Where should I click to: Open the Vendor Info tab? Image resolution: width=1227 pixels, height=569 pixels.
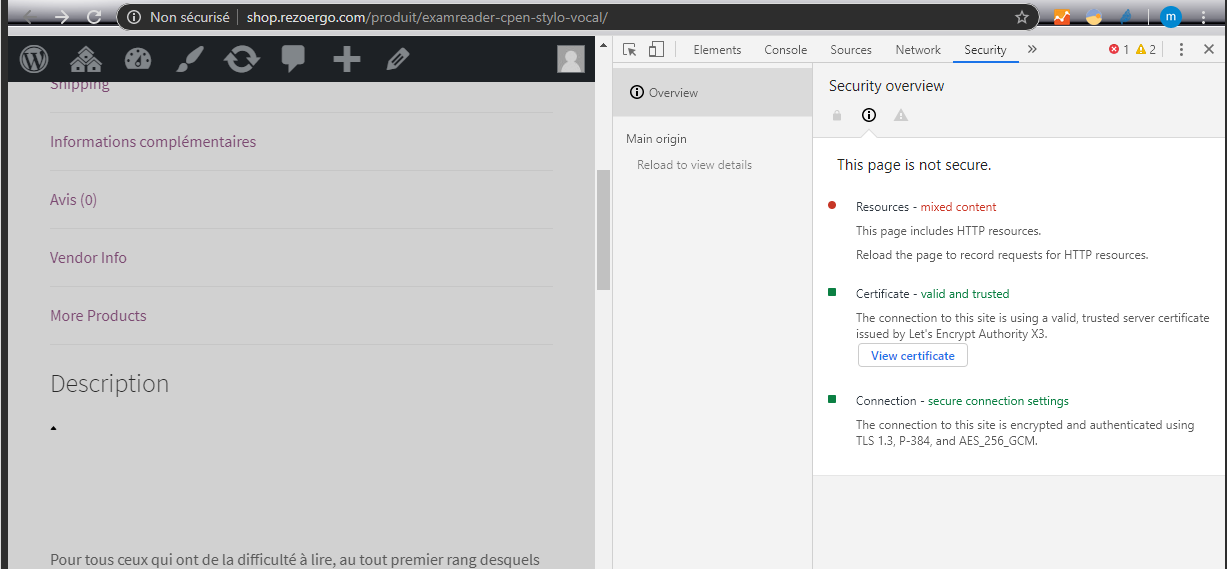point(88,258)
